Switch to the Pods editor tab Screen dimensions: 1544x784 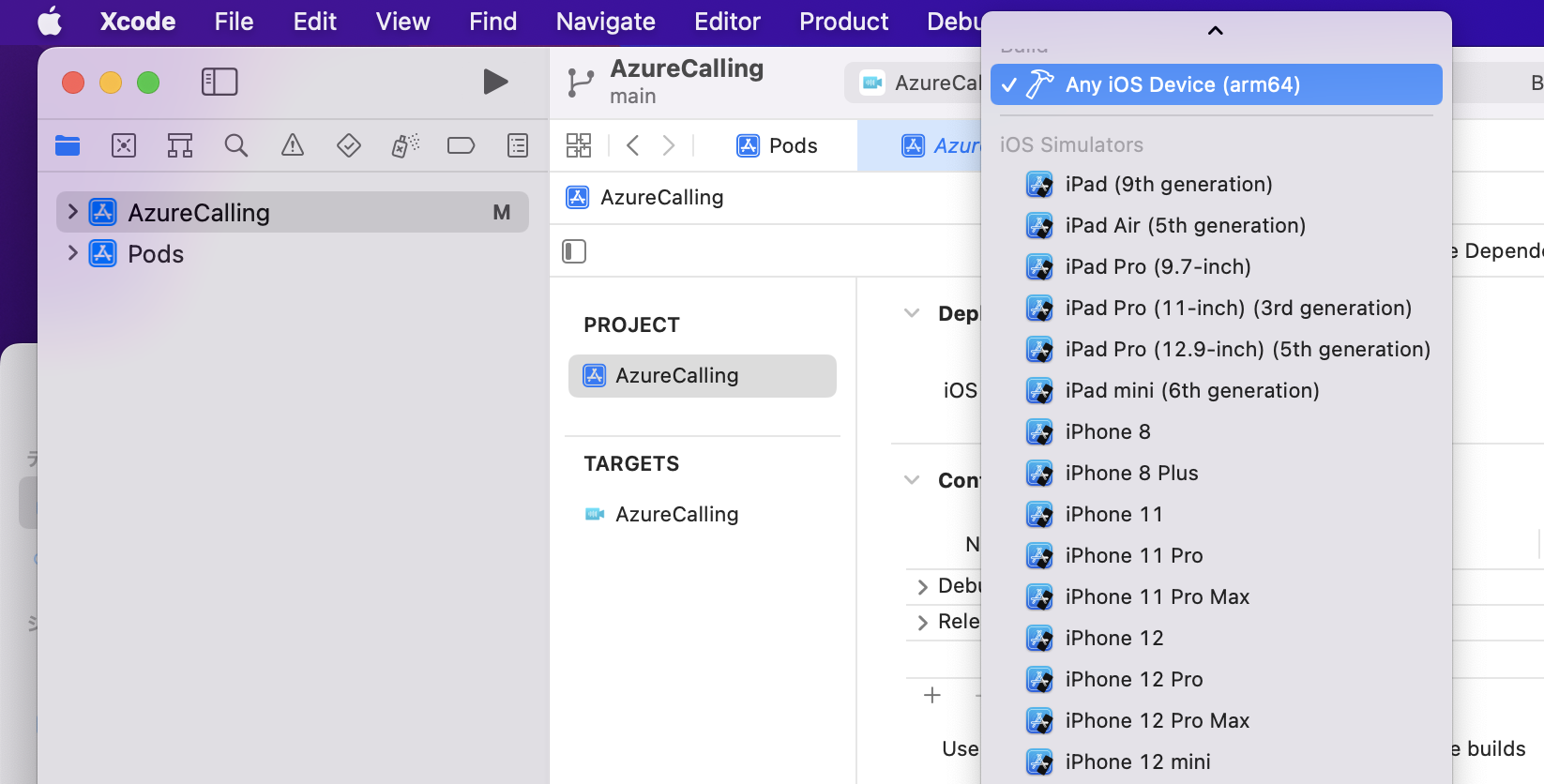click(x=777, y=145)
